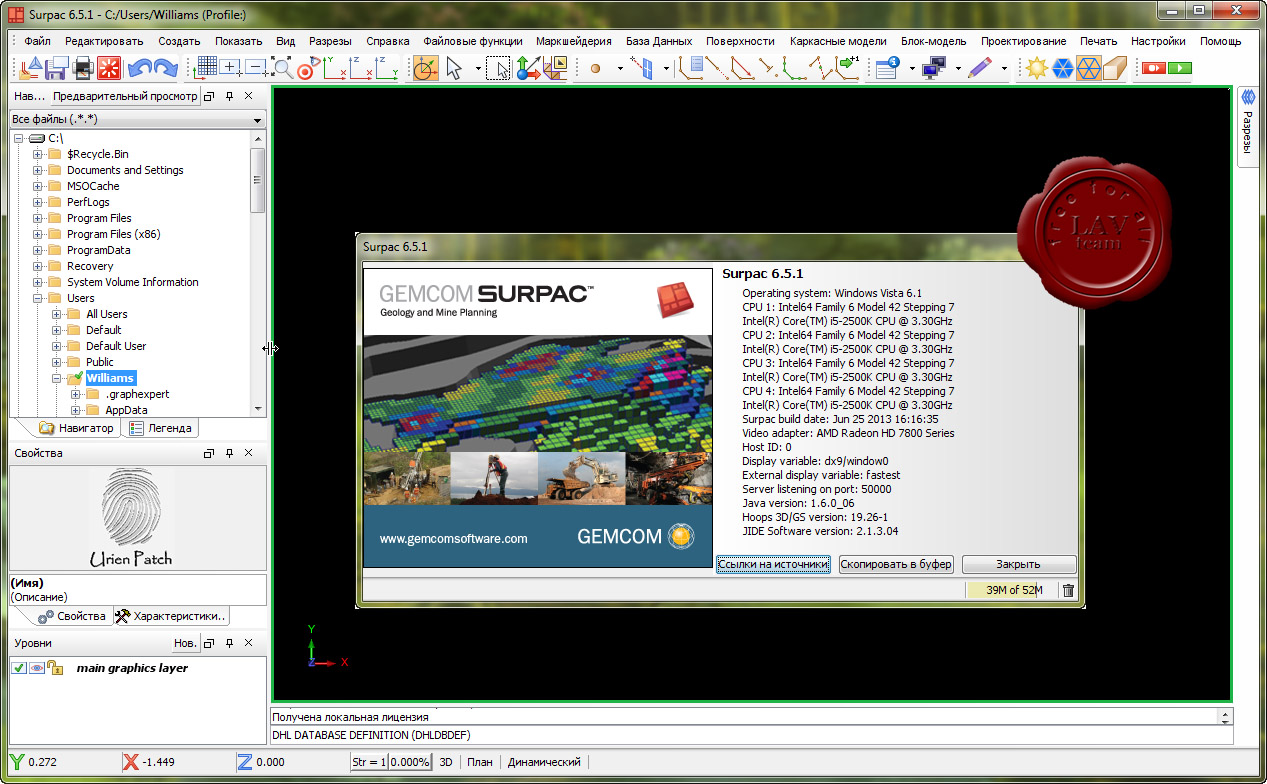This screenshot has width=1267, height=784.
Task: Collapse the C:\ drive tree node
Action: [x=19, y=138]
